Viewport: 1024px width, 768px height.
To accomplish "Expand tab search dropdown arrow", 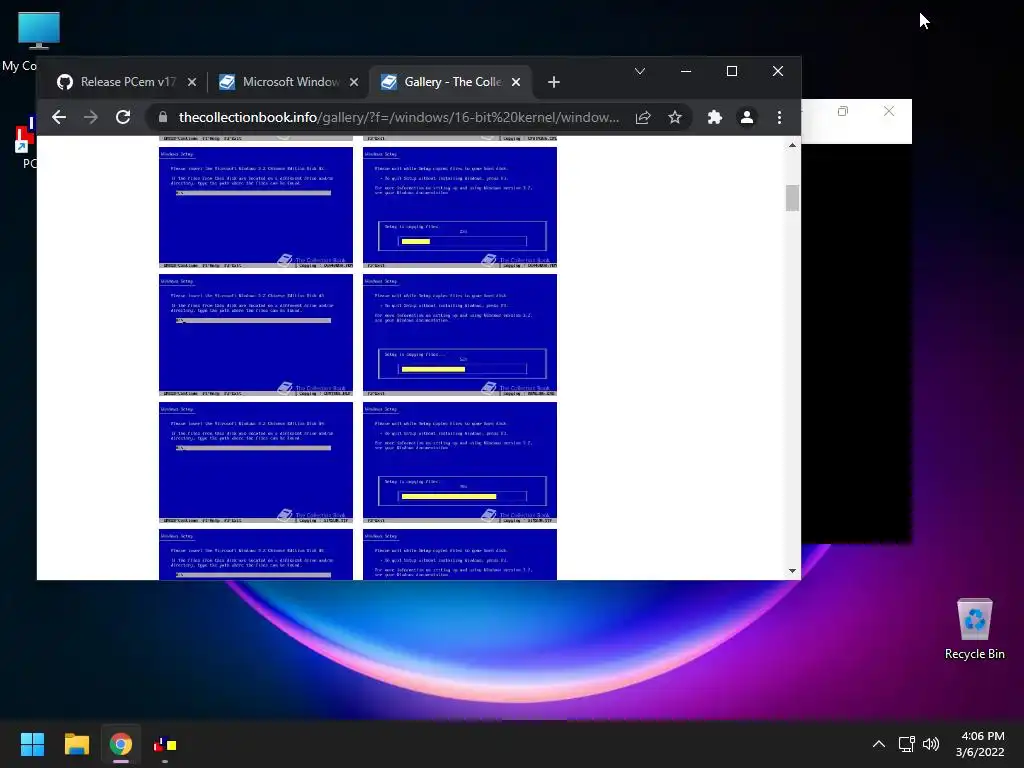I will pos(640,71).
